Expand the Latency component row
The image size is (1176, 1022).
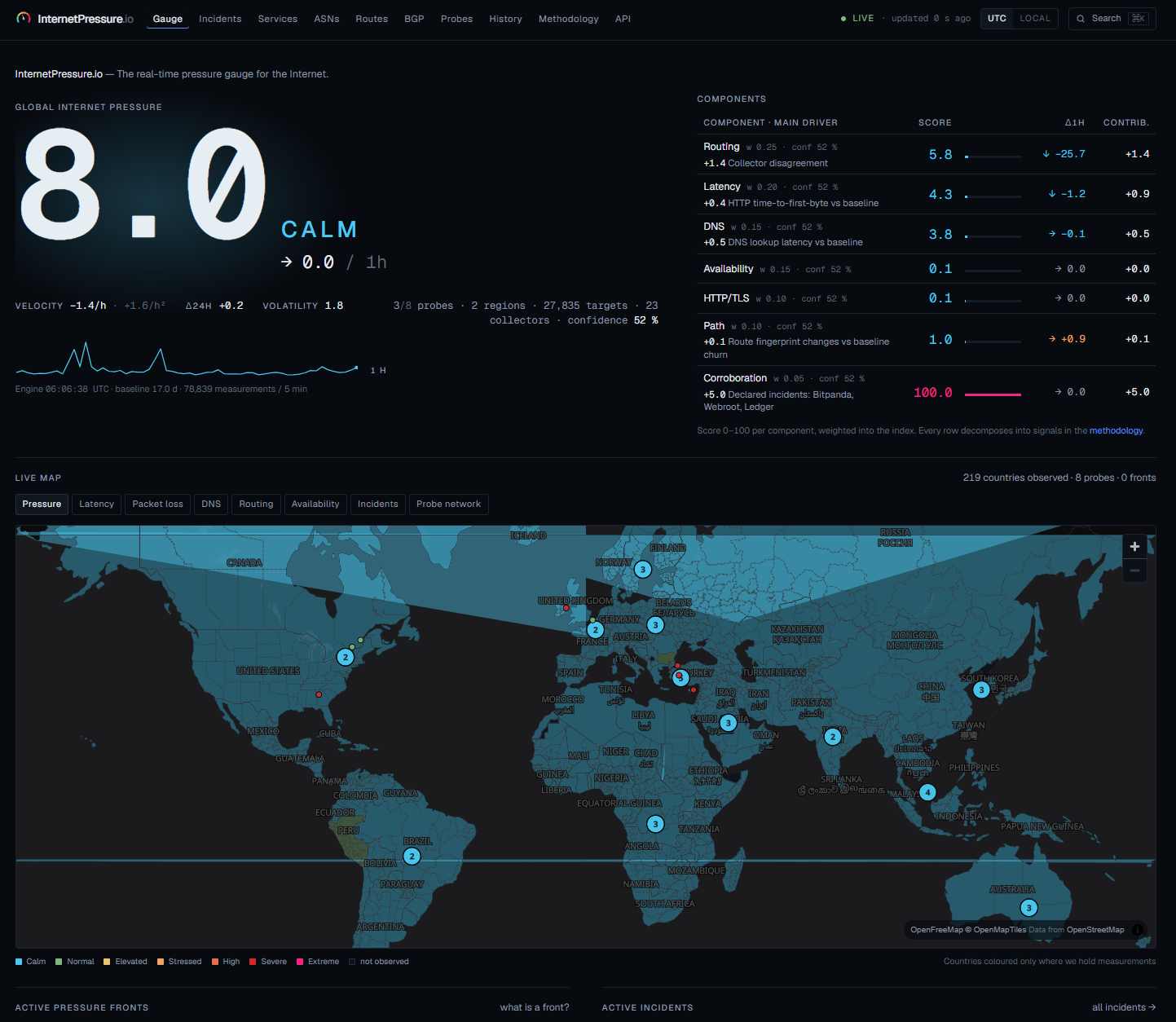pos(926,194)
